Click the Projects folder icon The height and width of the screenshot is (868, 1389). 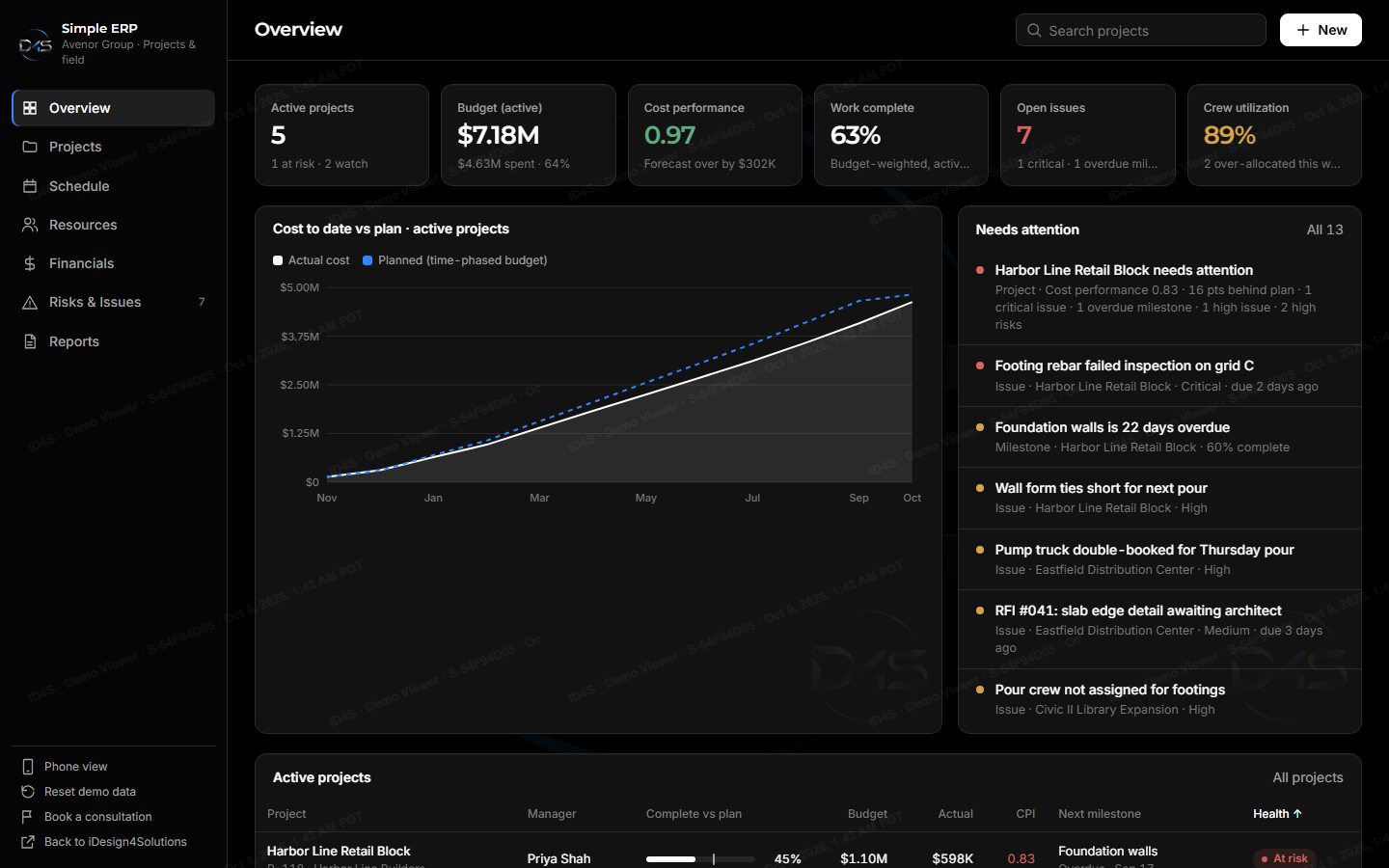coord(30,147)
